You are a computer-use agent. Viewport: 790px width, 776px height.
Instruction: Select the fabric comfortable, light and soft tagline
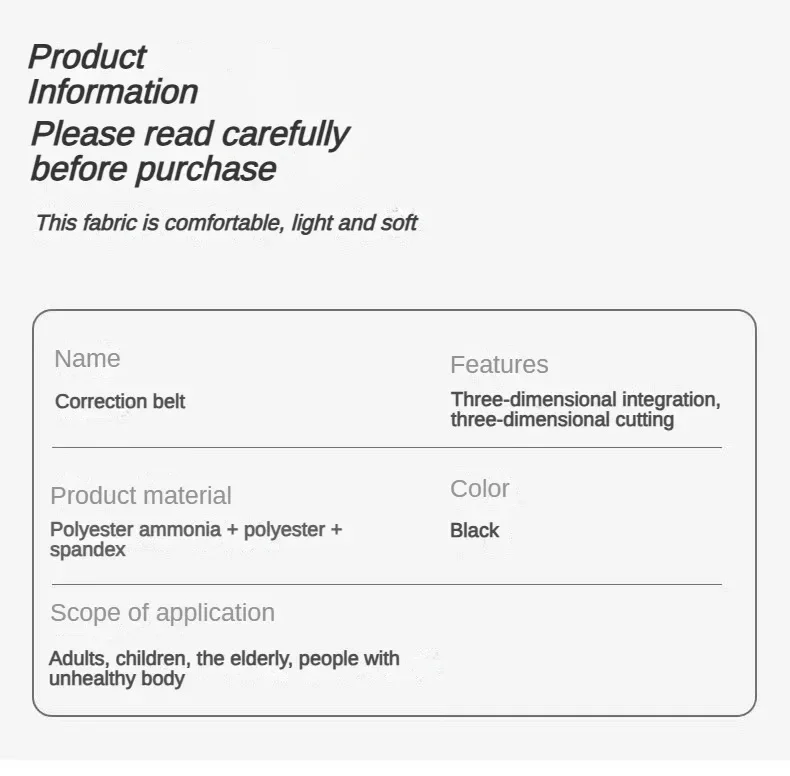coord(226,222)
